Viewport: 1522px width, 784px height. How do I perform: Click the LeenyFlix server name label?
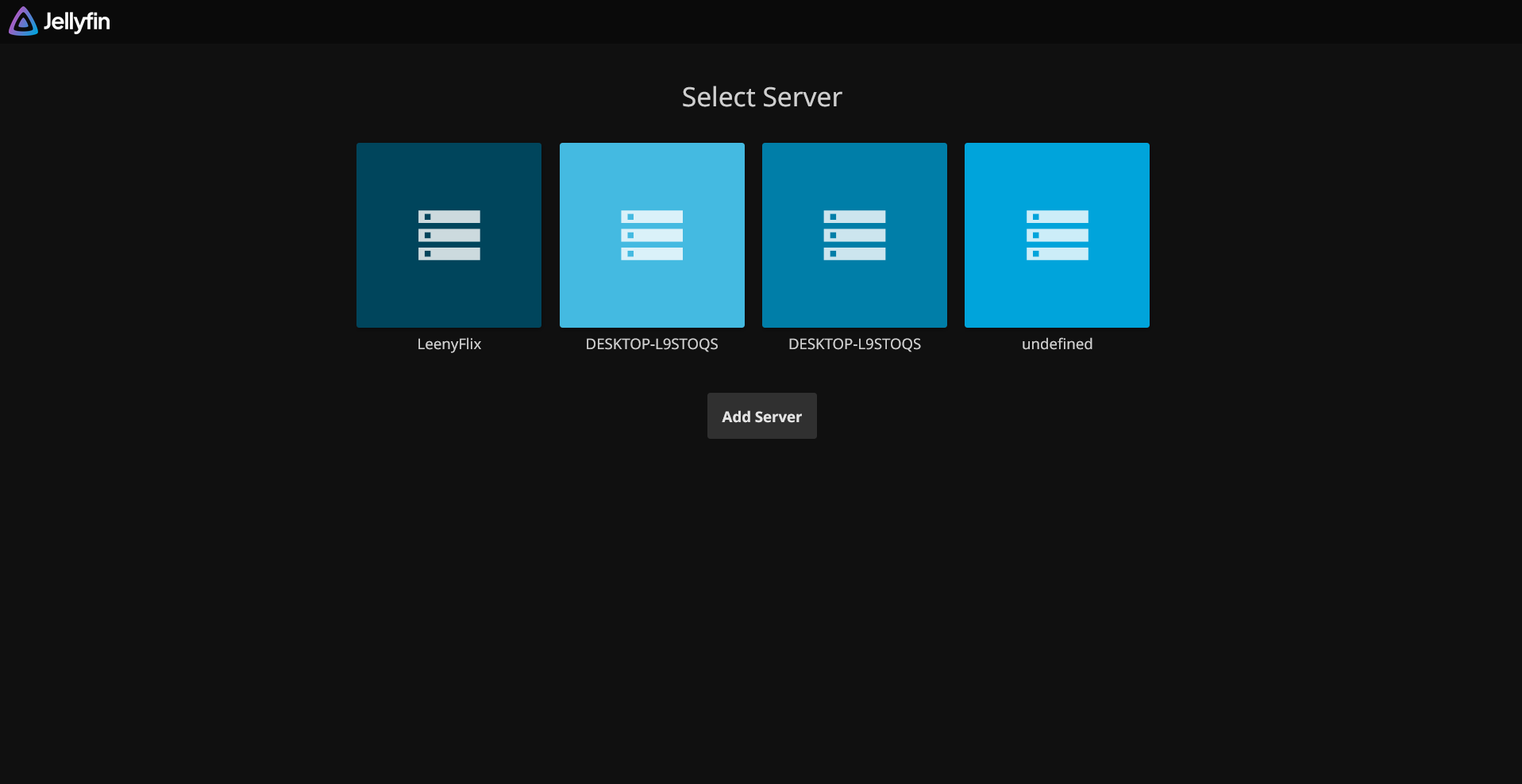click(x=449, y=344)
